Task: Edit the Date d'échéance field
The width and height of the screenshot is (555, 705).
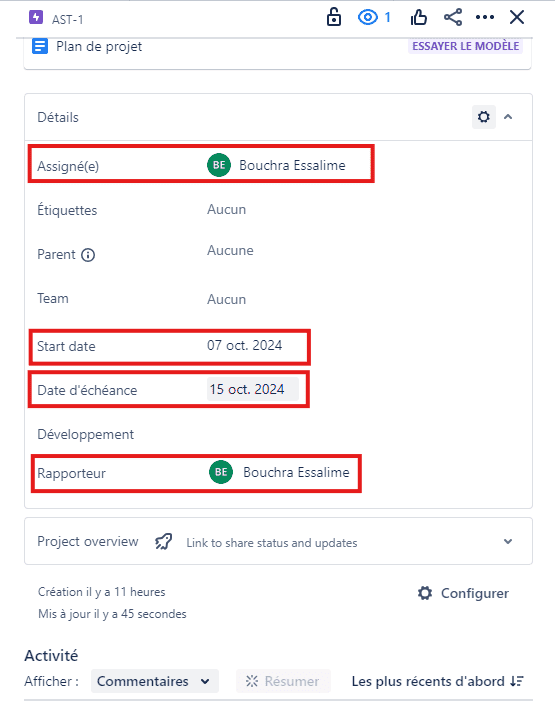Action: click(x=253, y=389)
